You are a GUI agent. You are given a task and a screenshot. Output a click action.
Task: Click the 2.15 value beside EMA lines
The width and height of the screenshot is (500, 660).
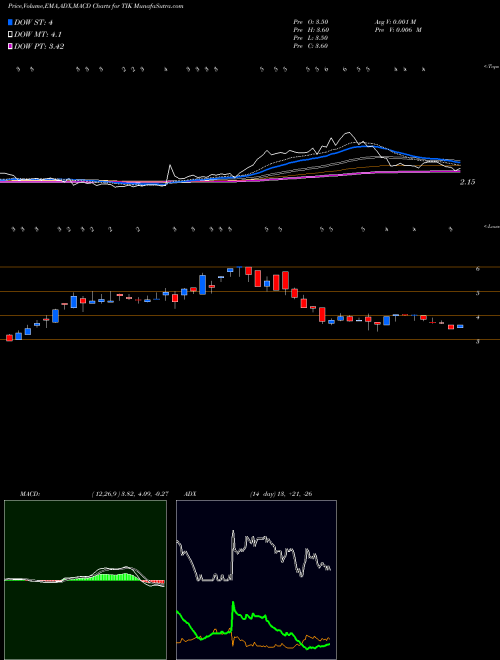467,182
